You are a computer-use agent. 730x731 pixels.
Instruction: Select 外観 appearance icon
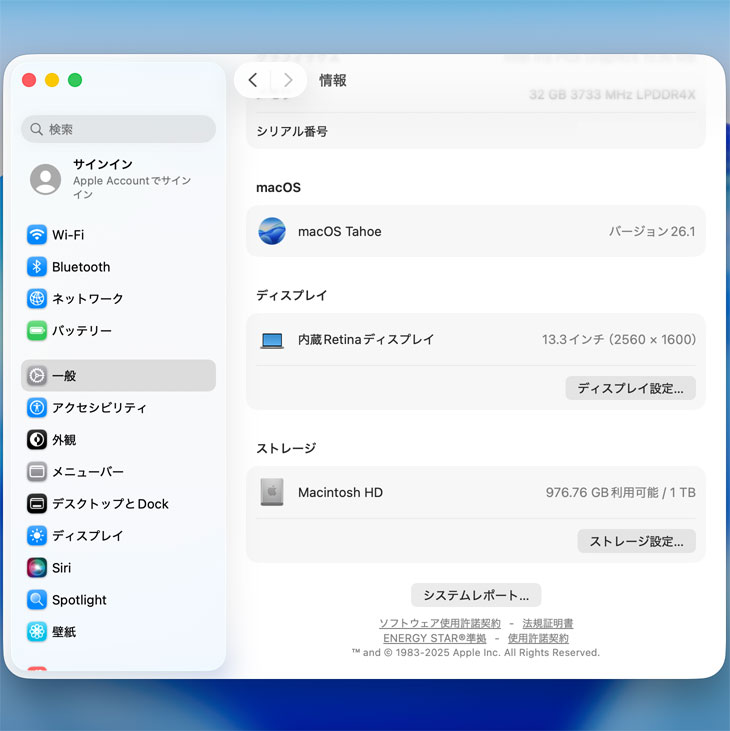tap(37, 440)
